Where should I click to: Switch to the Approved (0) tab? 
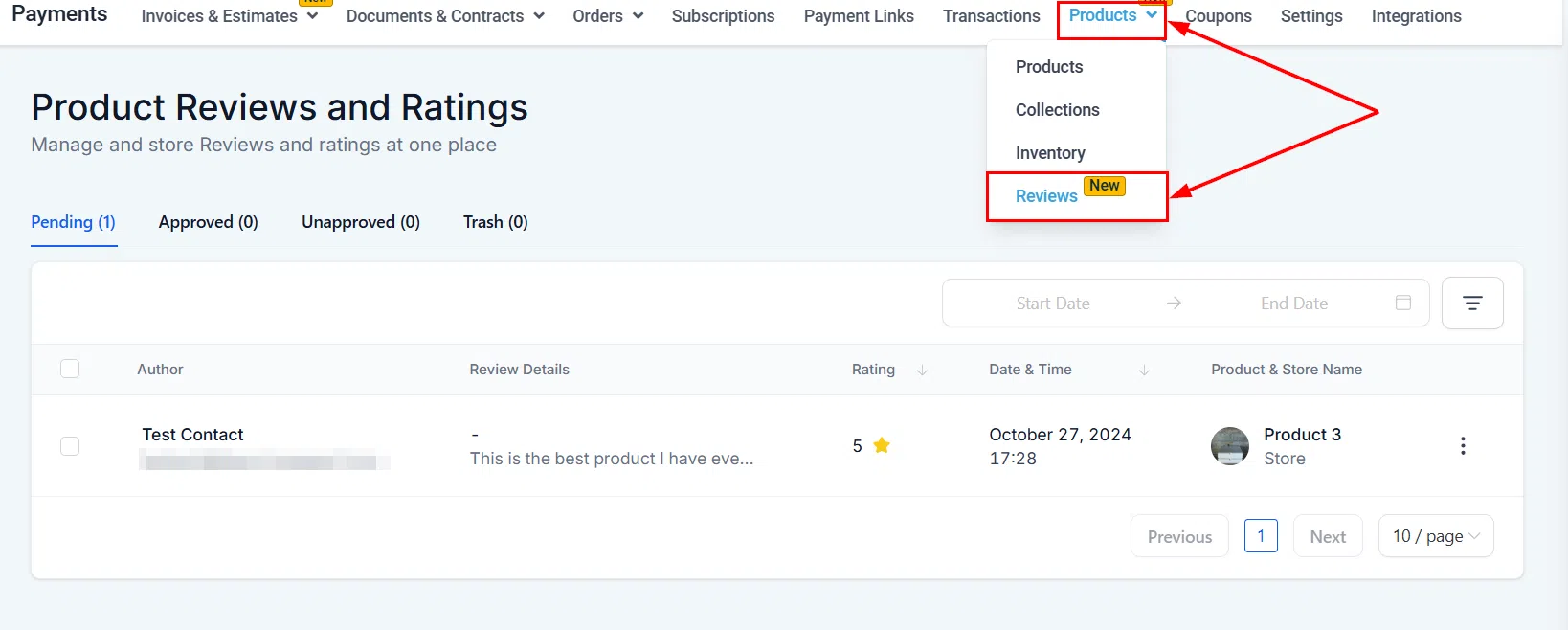pyautogui.click(x=208, y=222)
